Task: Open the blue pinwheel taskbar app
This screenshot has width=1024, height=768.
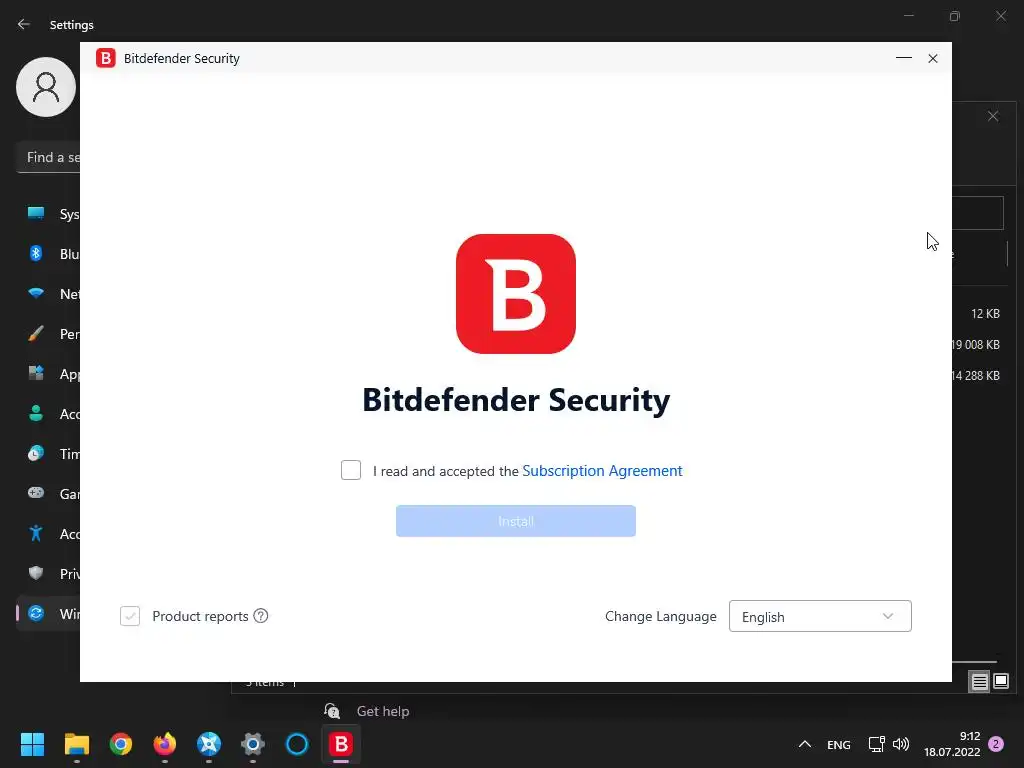Action: point(209,744)
